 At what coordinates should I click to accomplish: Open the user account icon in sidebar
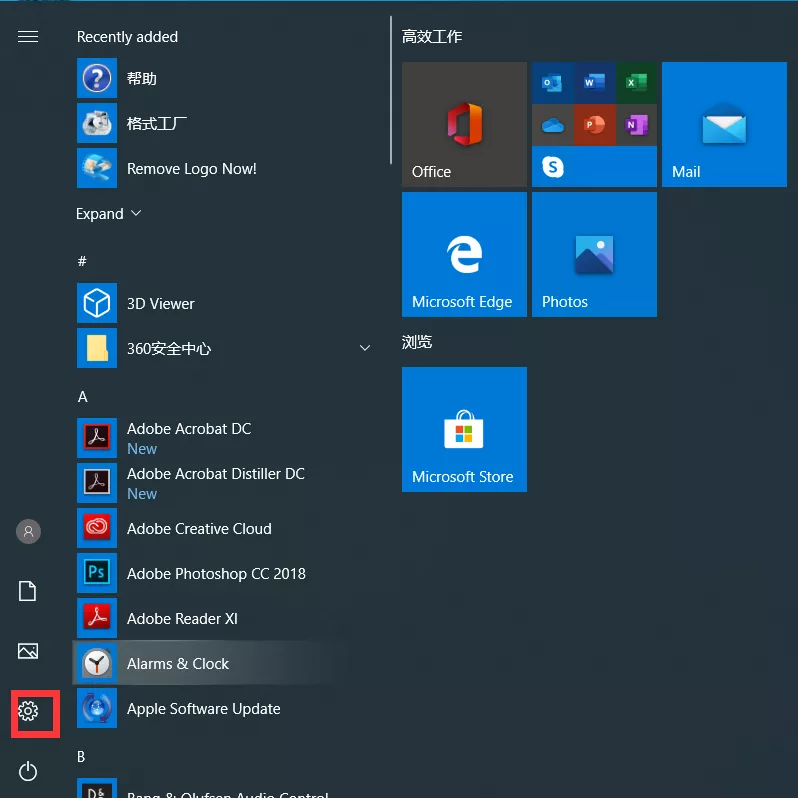28,531
